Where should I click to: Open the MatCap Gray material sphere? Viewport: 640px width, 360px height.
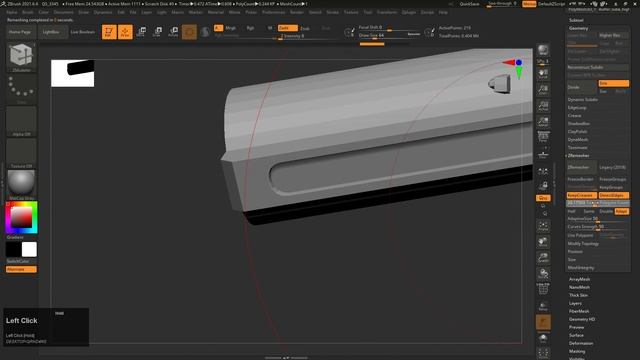[21, 185]
